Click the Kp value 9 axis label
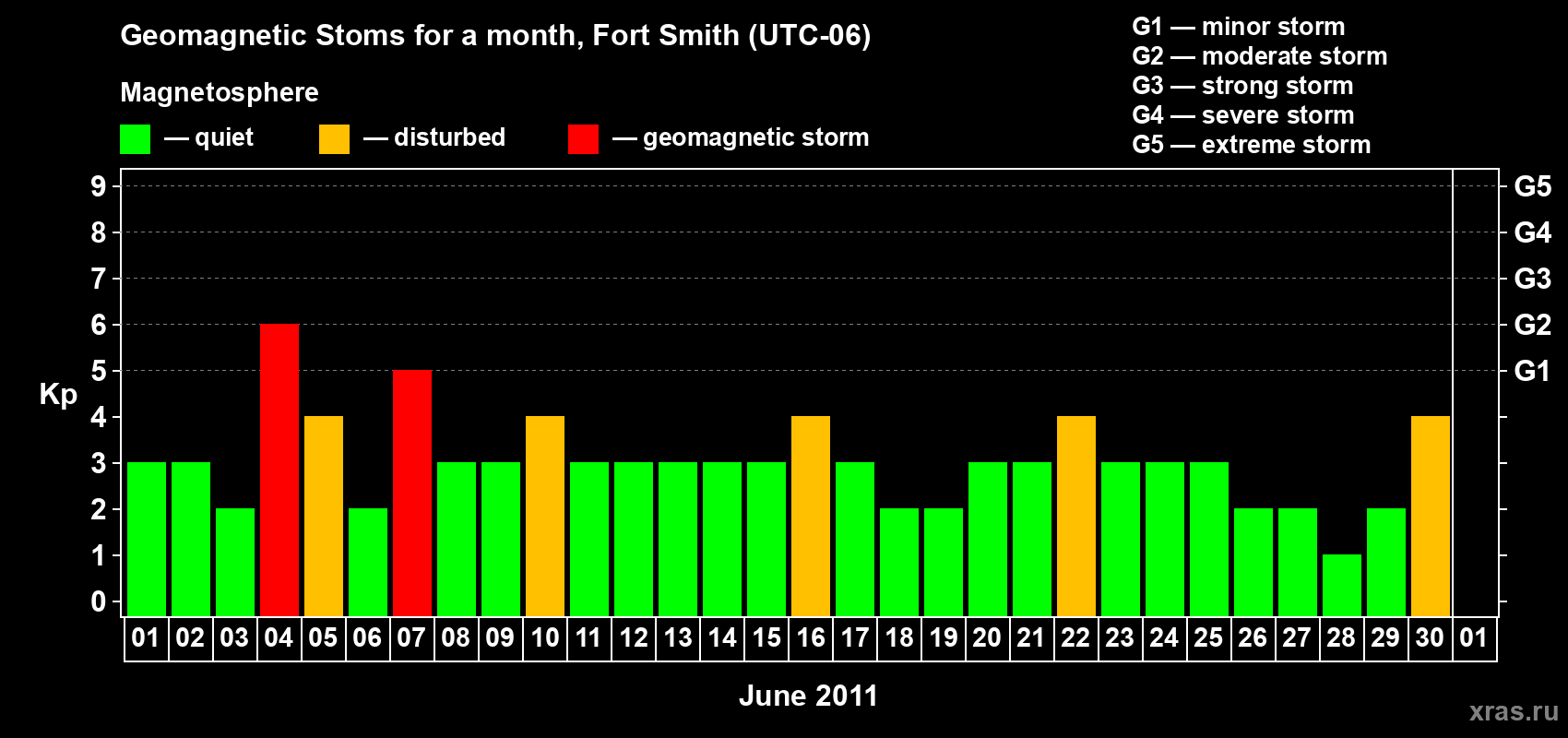 99,186
